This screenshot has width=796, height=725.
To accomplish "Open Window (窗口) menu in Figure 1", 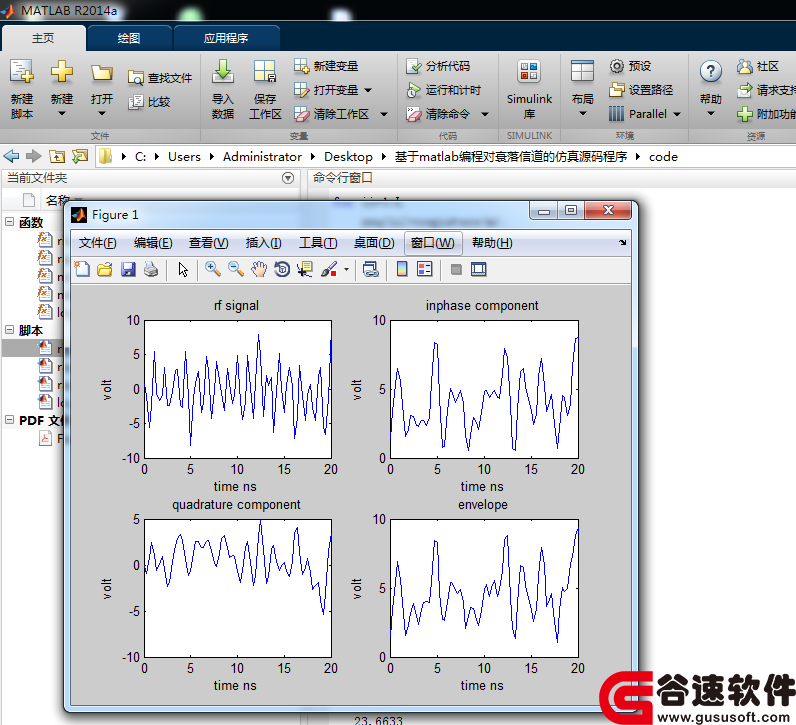I will [433, 243].
